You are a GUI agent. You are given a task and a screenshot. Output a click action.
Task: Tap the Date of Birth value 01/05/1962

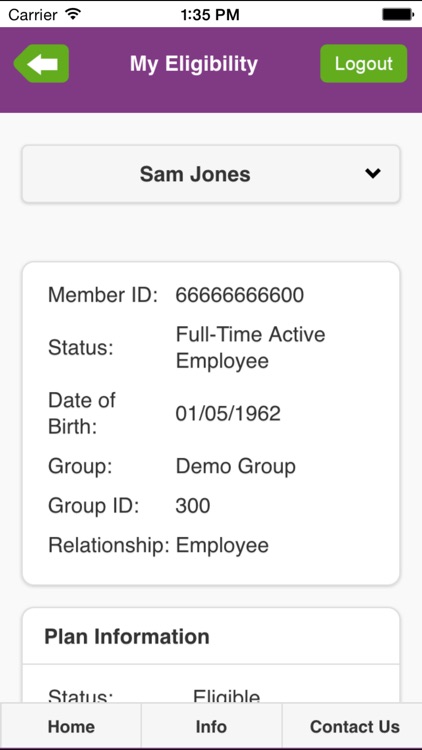(228, 413)
